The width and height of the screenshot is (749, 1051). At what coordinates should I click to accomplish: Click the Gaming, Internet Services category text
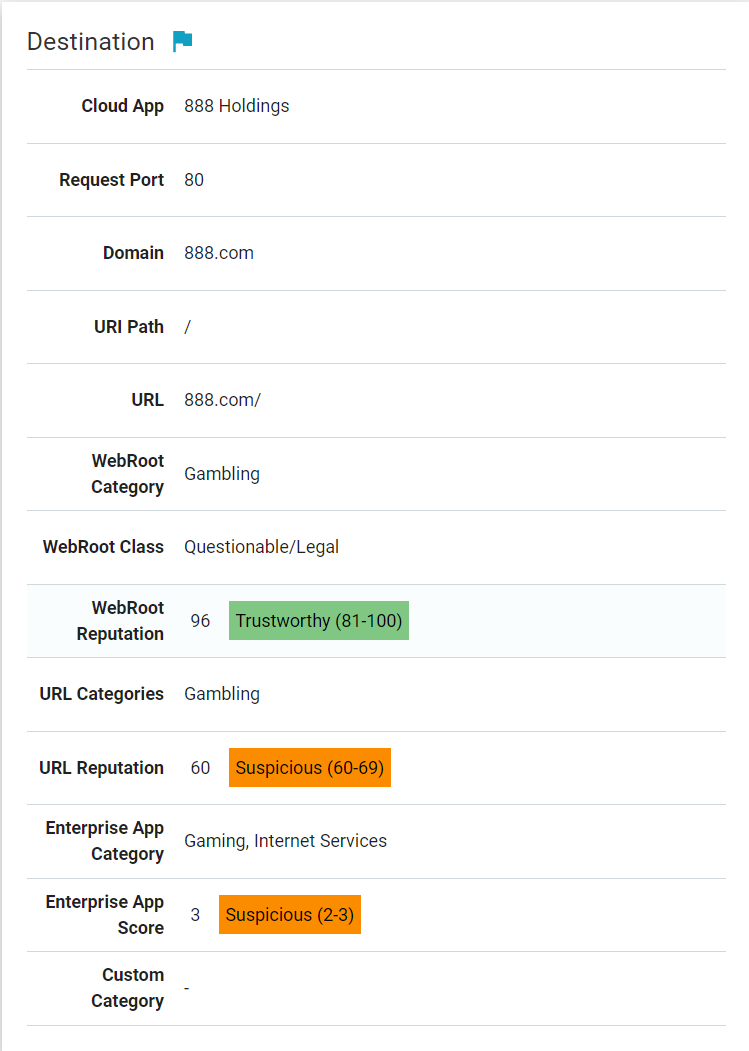[x=286, y=841]
